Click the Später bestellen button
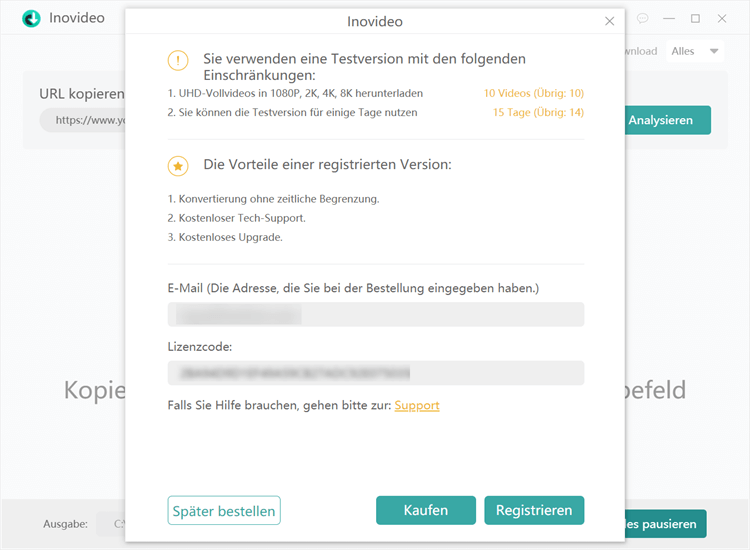 pos(224,510)
